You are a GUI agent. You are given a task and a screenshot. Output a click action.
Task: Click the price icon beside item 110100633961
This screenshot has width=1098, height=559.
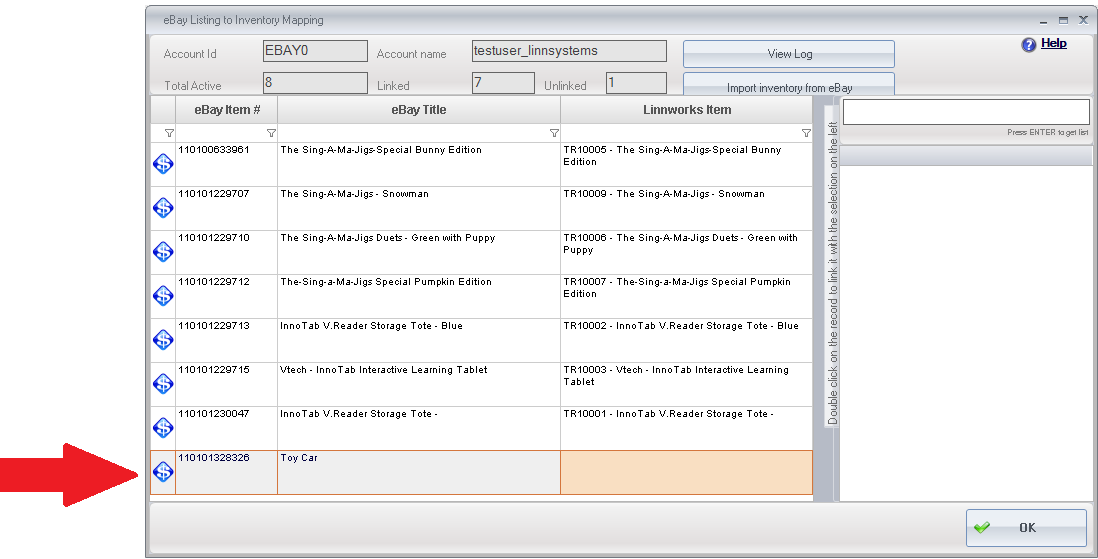coord(163,163)
